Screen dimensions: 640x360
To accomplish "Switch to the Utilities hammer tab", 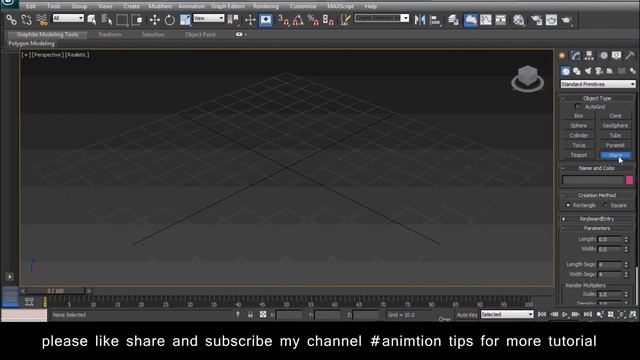I will (630, 56).
